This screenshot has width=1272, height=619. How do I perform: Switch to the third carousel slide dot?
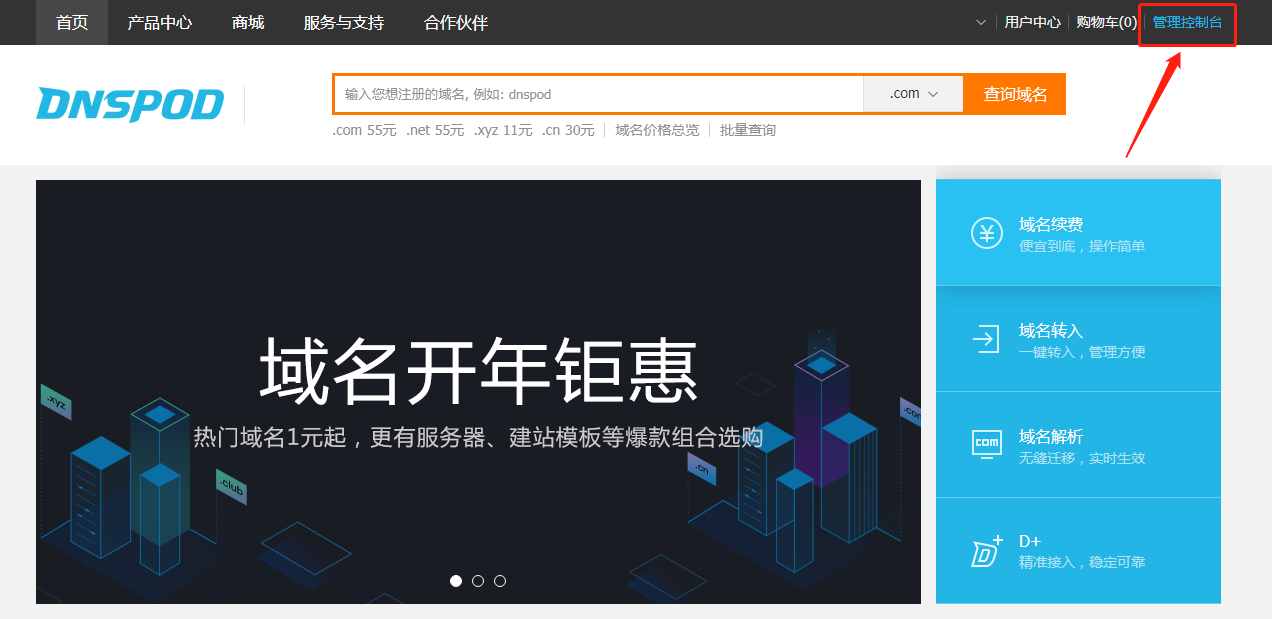(x=500, y=581)
